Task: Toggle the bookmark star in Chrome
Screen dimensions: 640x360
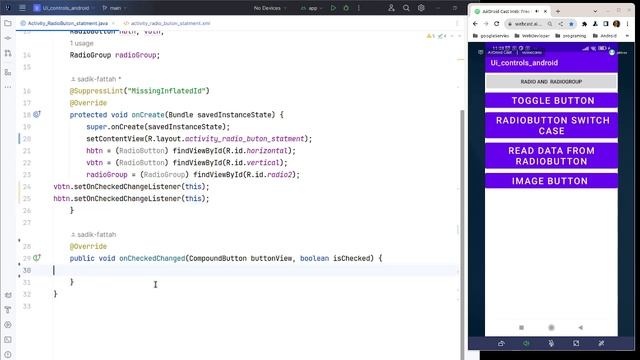Action: click(x=571, y=24)
